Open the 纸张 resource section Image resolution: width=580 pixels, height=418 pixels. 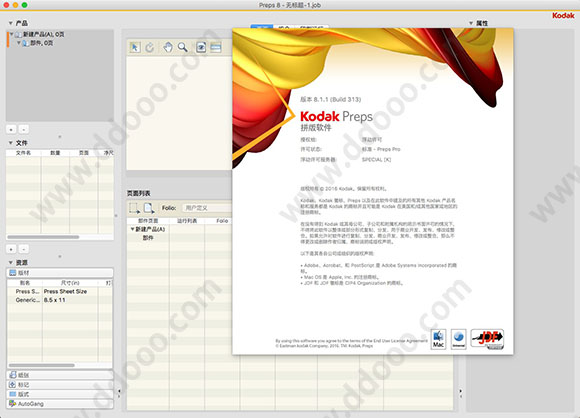pyautogui.click(x=60, y=375)
